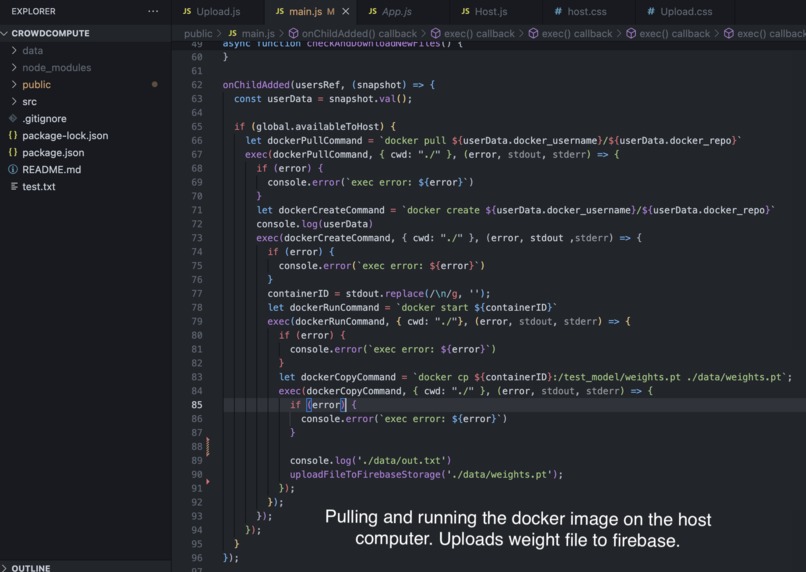The width and height of the screenshot is (806, 572).
Task: Click console.log('./data/out.txt') on line 89
Action: click(x=370, y=460)
